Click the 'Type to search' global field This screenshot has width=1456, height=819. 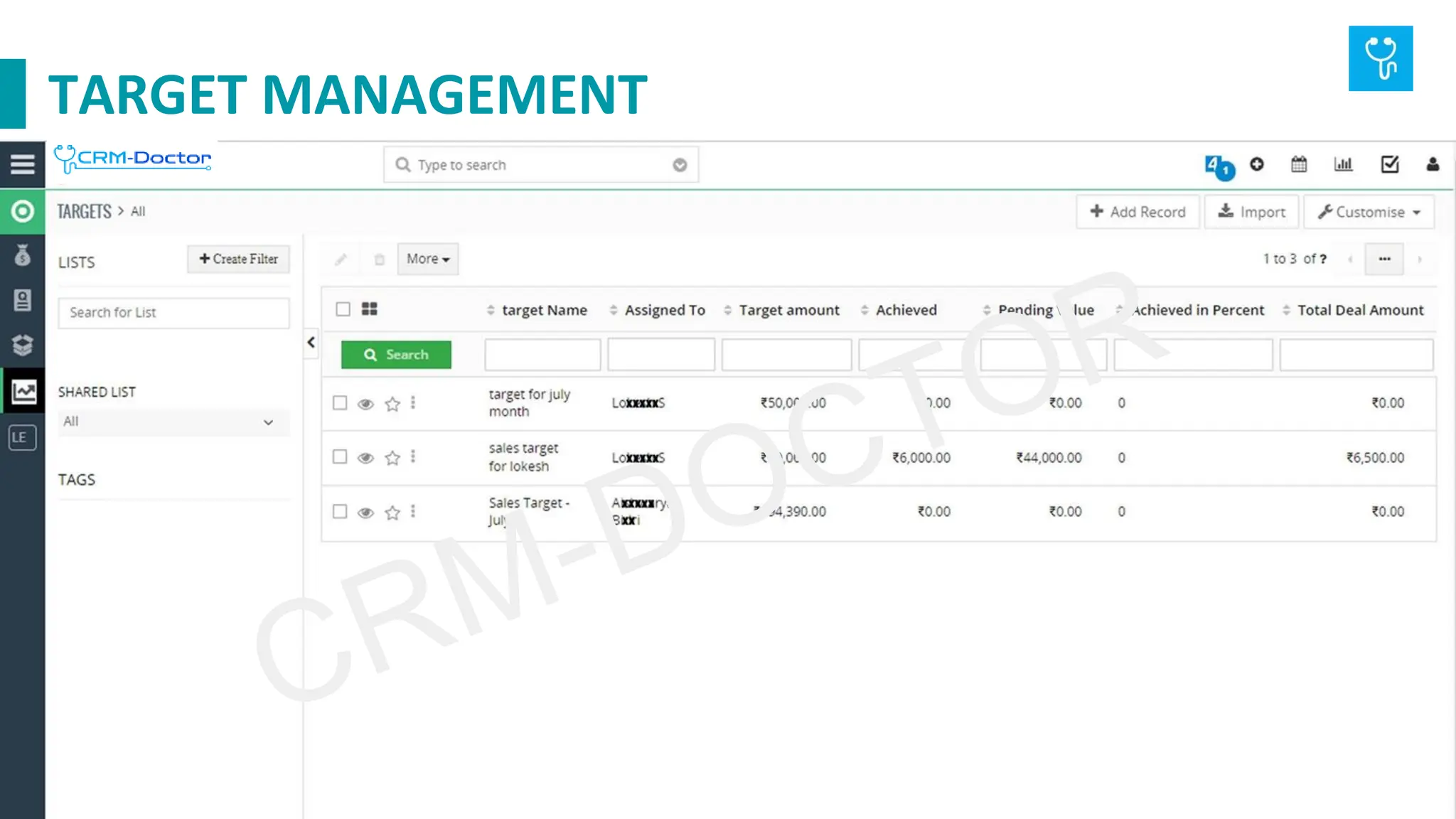click(x=541, y=165)
